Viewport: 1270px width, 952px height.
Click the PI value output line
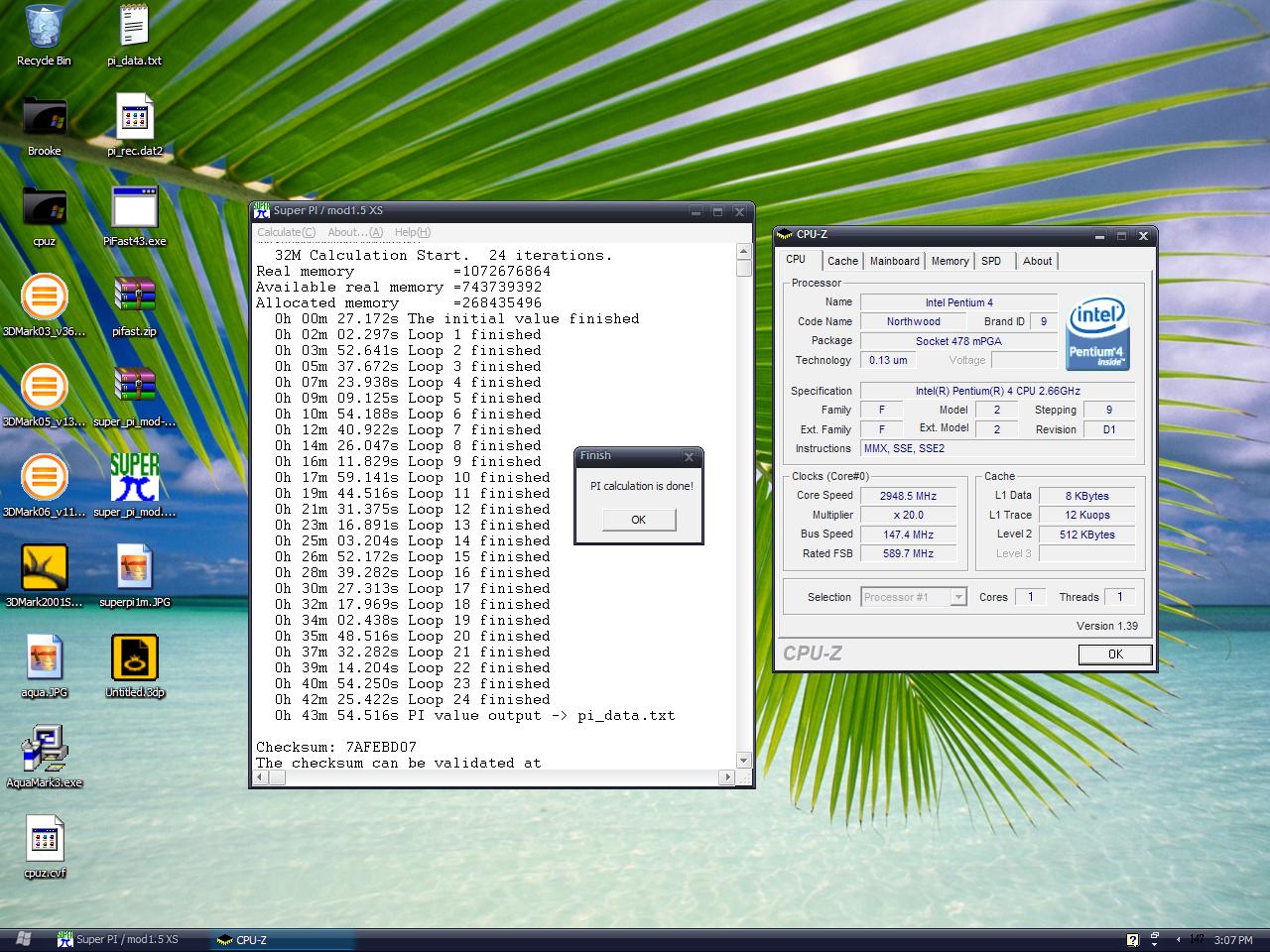[x=474, y=715]
